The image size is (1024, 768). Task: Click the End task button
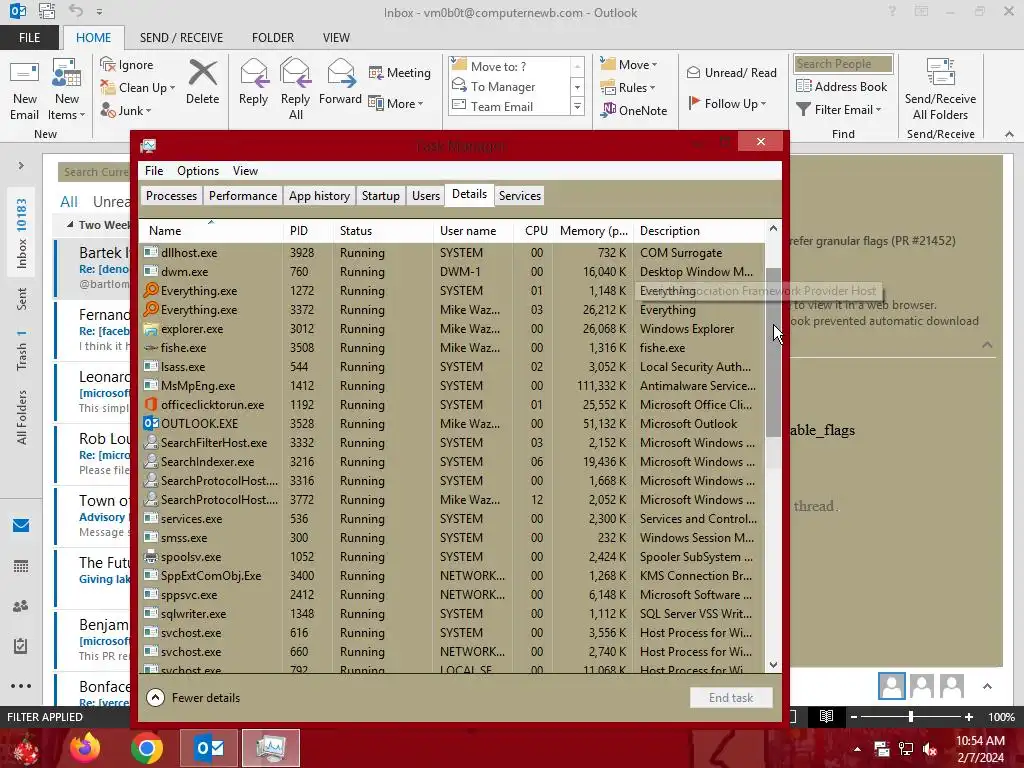point(731,697)
